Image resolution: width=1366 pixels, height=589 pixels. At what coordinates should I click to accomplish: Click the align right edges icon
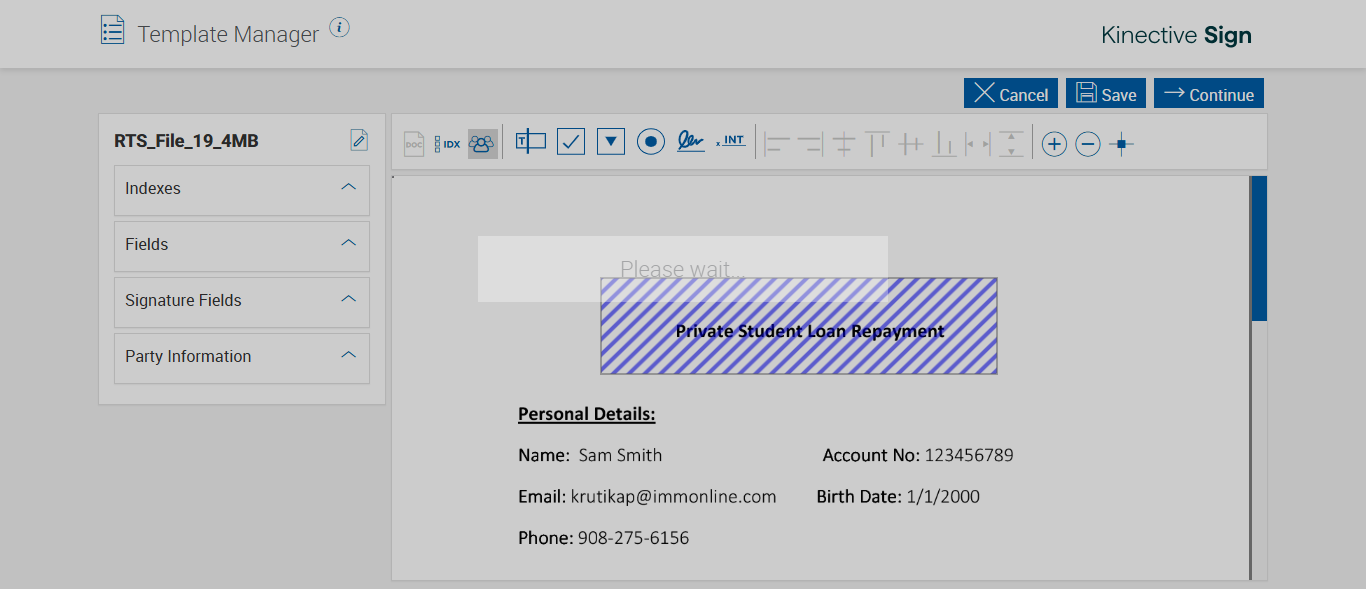point(809,144)
